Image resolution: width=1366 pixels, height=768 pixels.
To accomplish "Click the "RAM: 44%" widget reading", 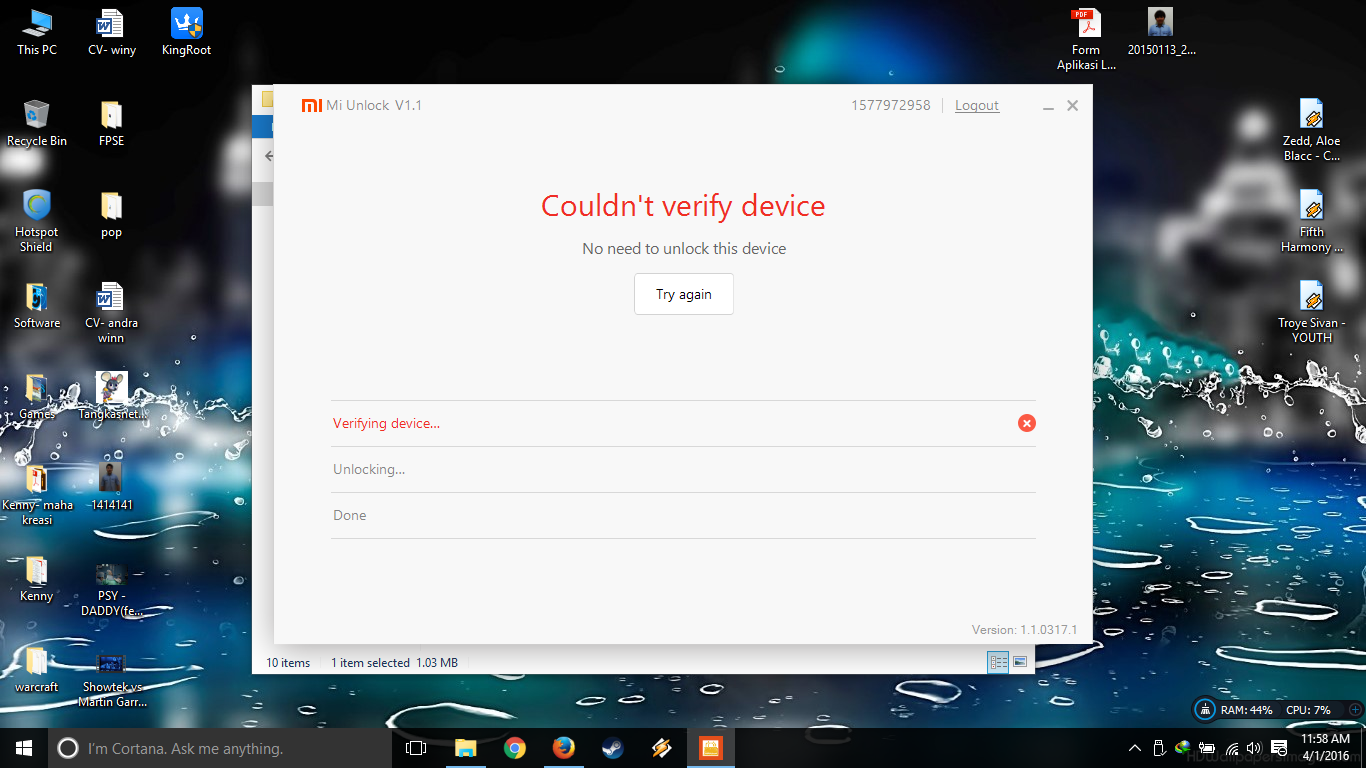I will pos(1247,710).
